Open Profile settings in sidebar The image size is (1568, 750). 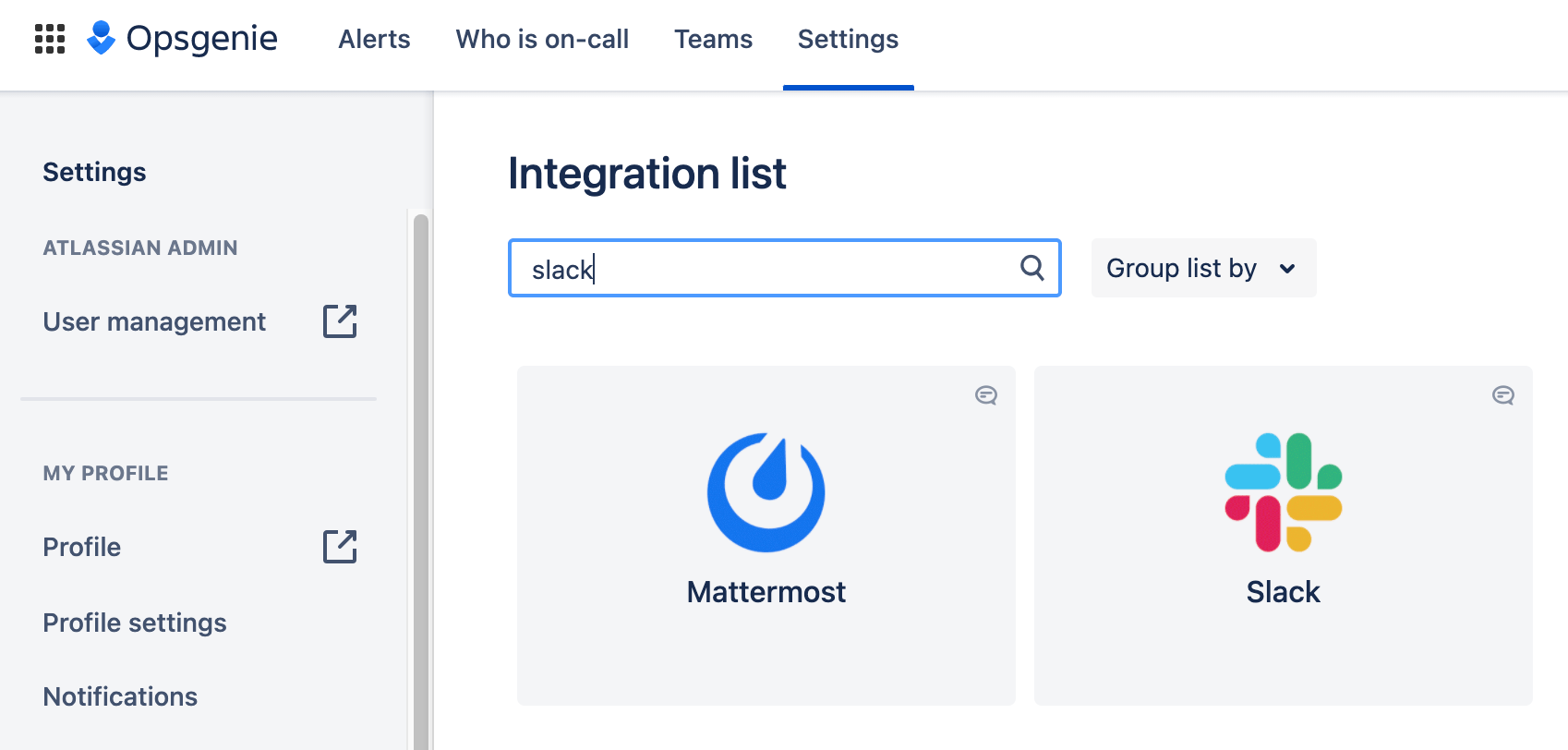click(x=135, y=623)
